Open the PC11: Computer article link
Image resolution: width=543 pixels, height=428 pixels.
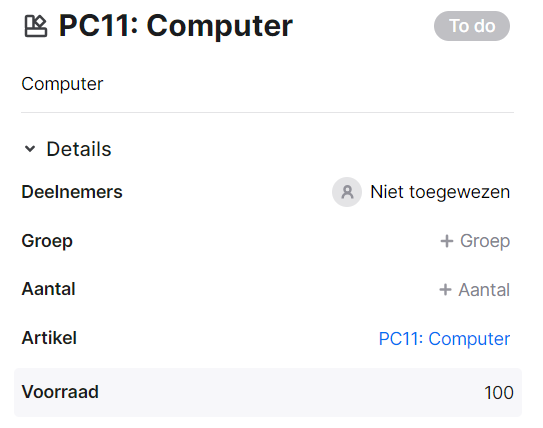444,339
